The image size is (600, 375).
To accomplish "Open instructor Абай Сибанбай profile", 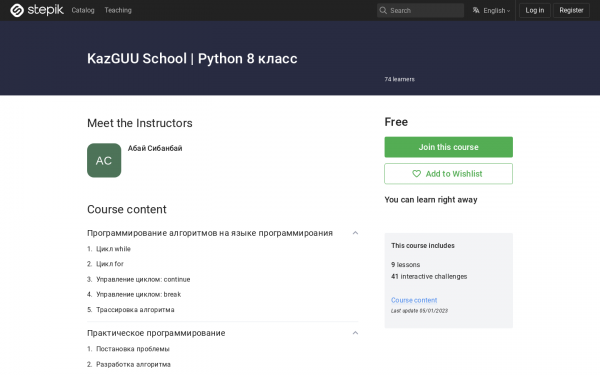I will click(155, 148).
